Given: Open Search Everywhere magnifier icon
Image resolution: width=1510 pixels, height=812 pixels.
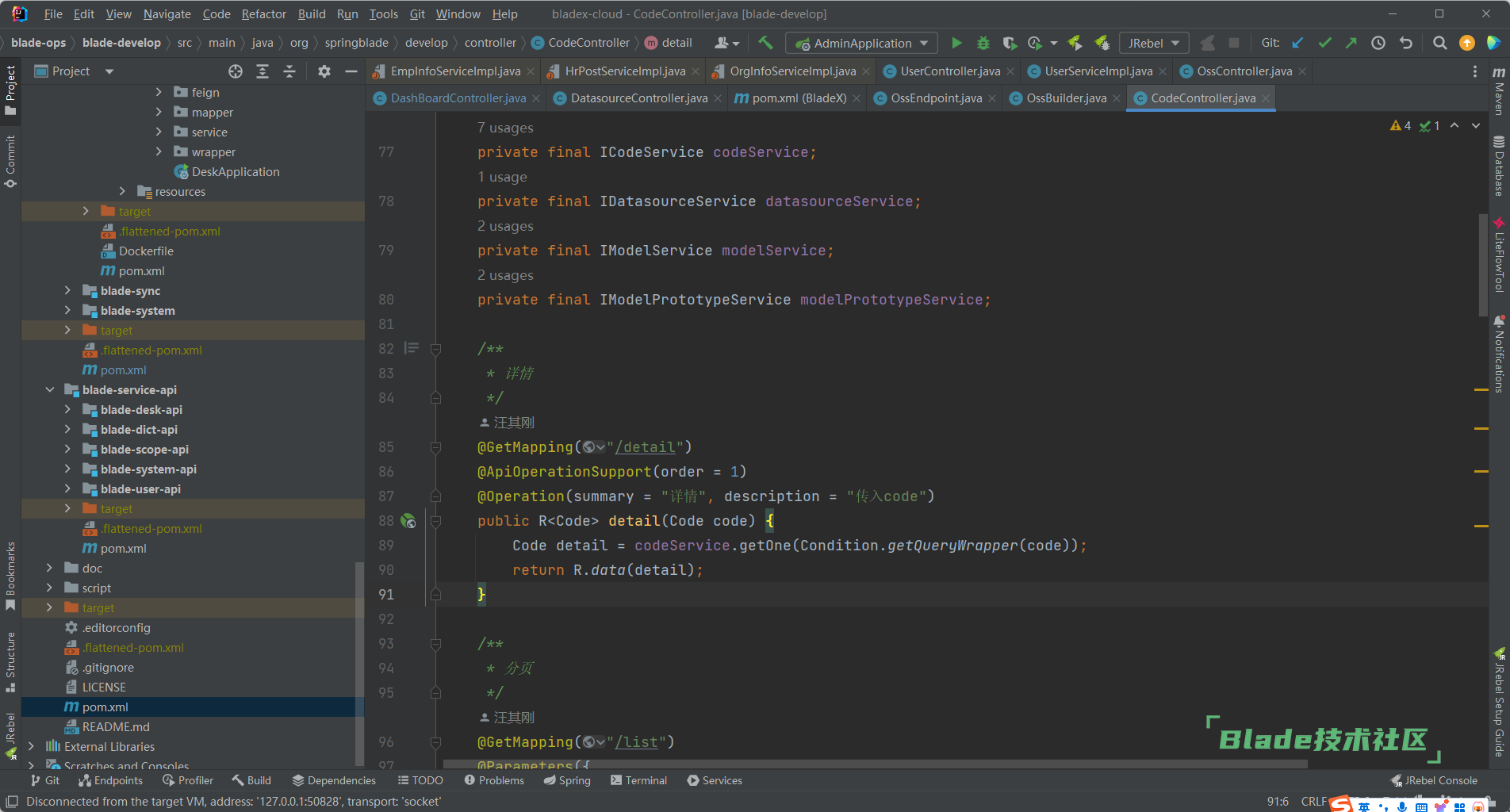Looking at the screenshot, I should coord(1440,43).
